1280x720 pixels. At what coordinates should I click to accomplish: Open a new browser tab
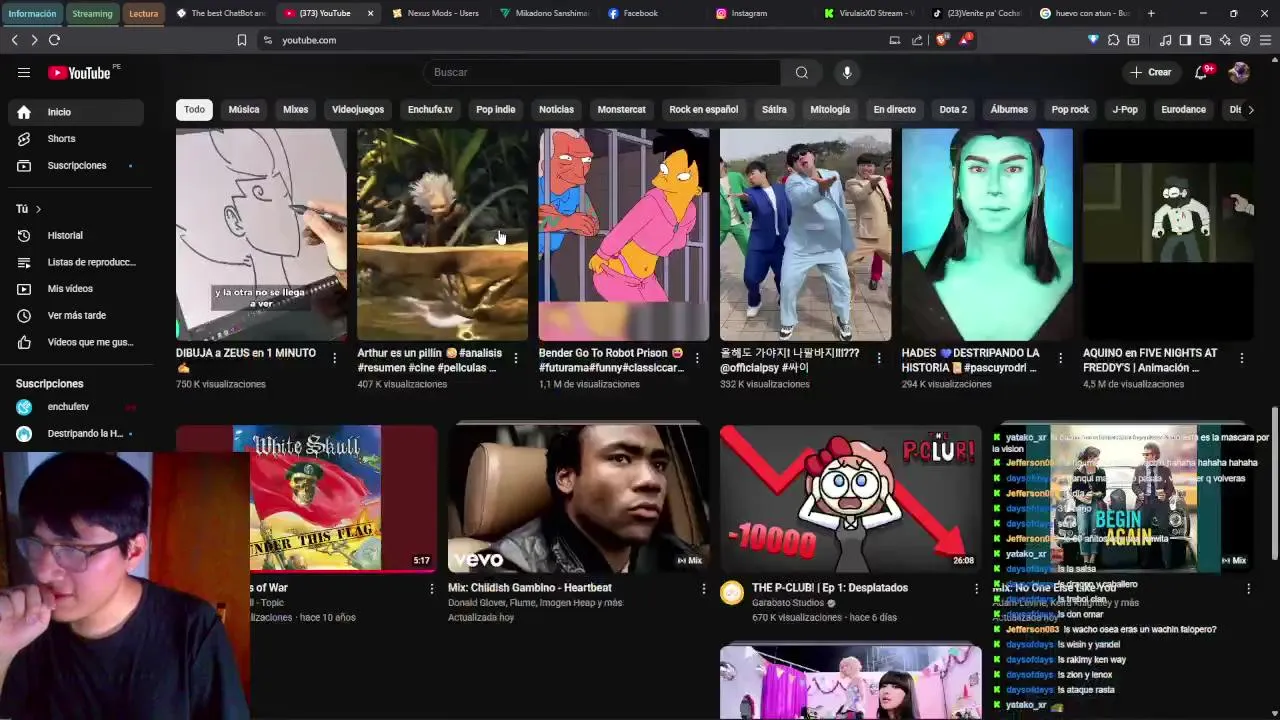(x=1151, y=13)
